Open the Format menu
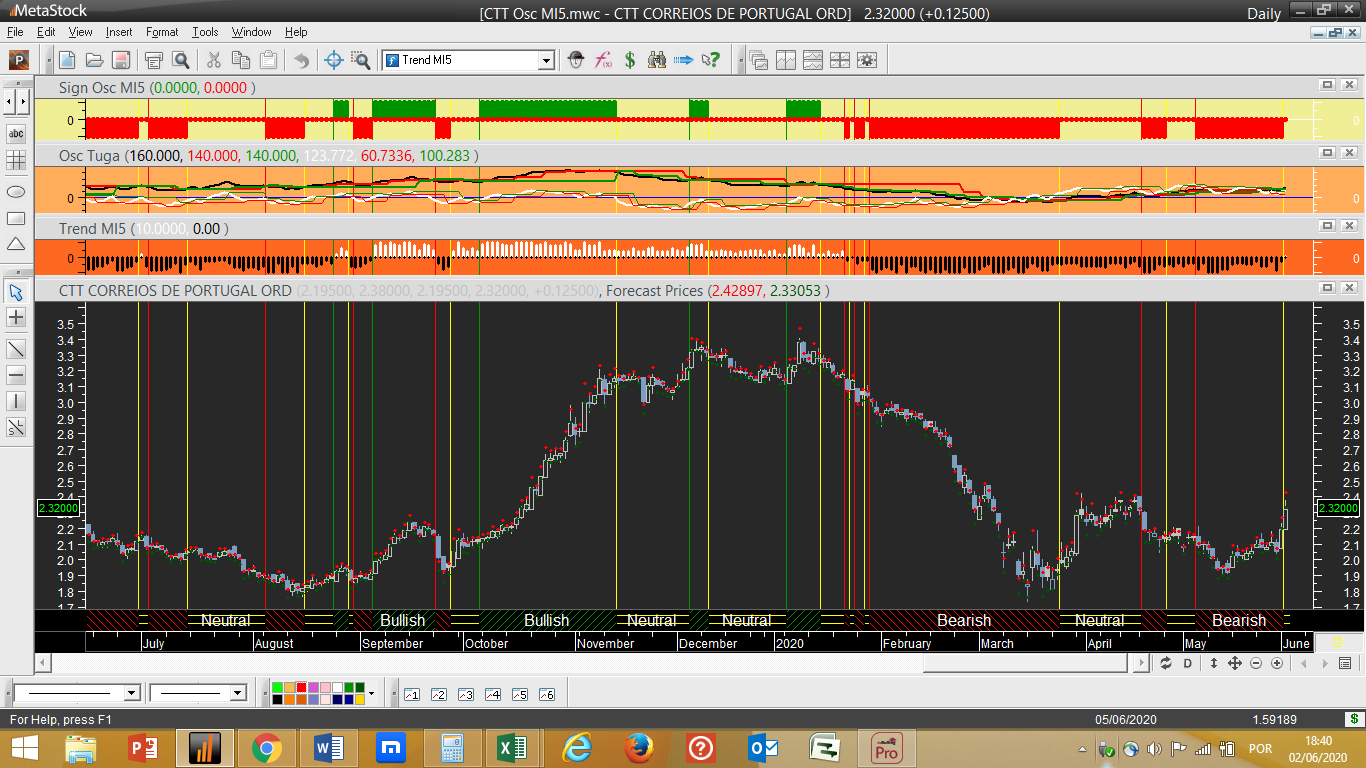 pyautogui.click(x=162, y=32)
